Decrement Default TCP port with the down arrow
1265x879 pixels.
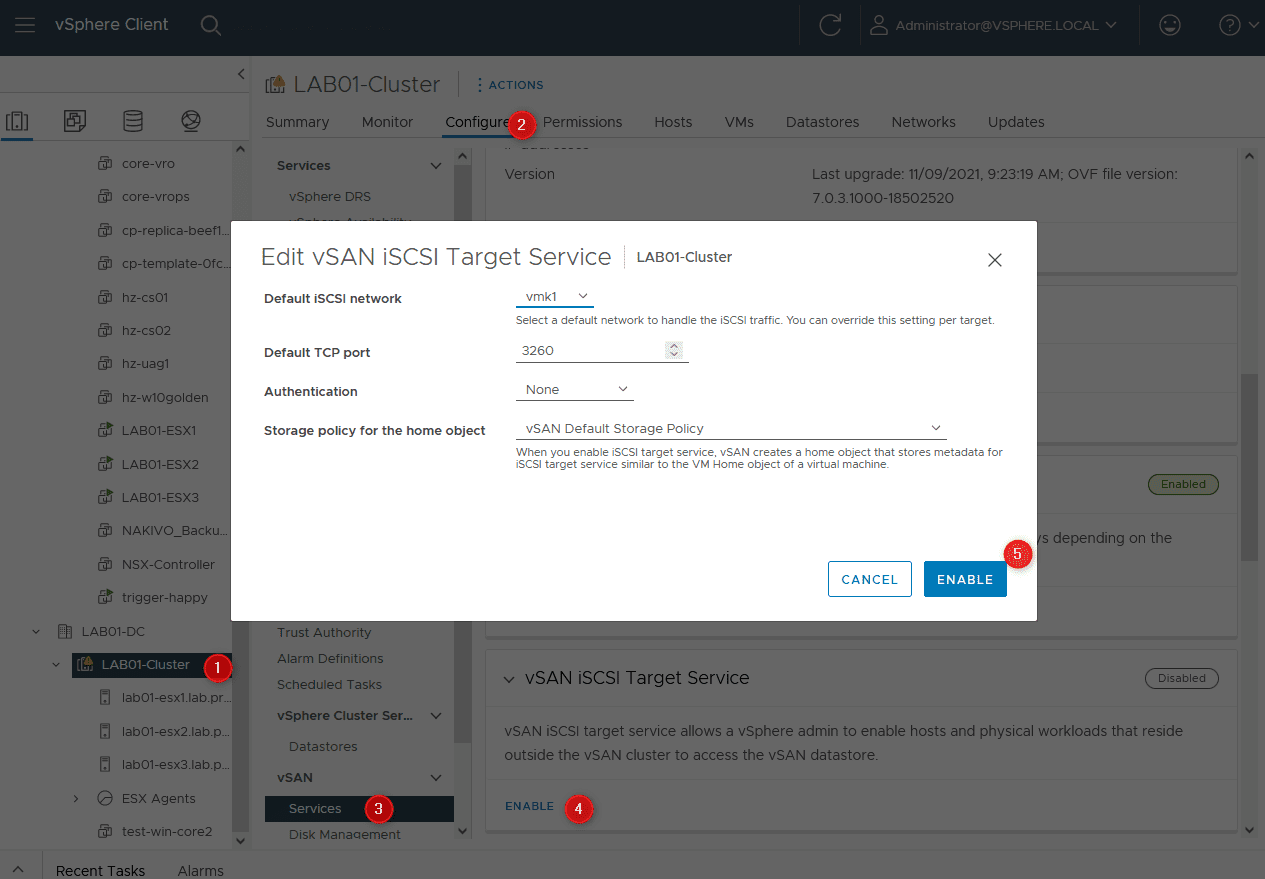[x=675, y=355]
